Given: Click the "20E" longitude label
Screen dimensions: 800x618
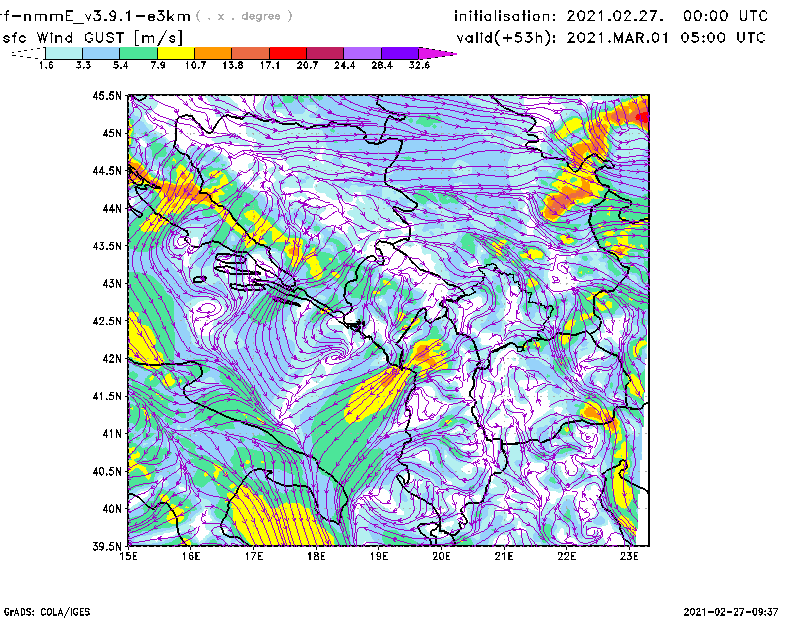Looking at the screenshot, I should [441, 556].
